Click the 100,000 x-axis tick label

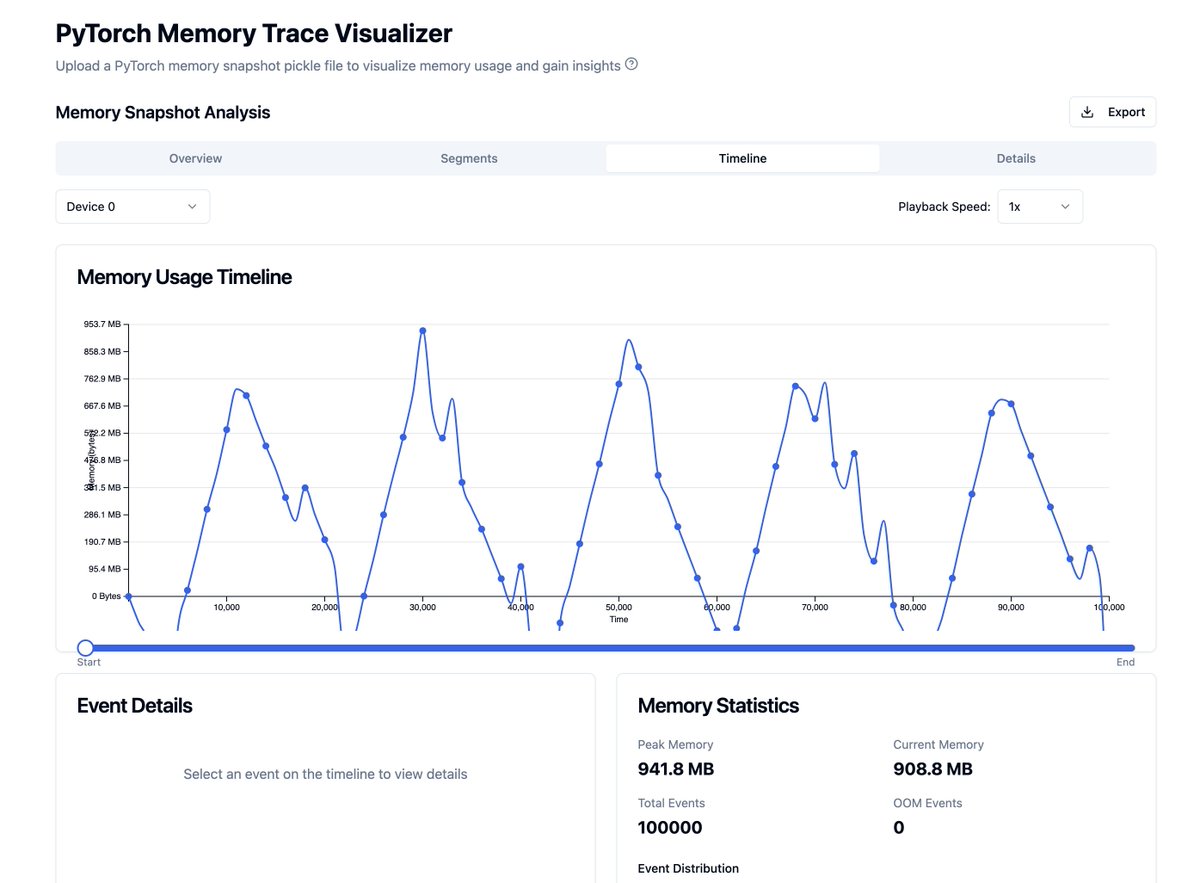(1109, 607)
